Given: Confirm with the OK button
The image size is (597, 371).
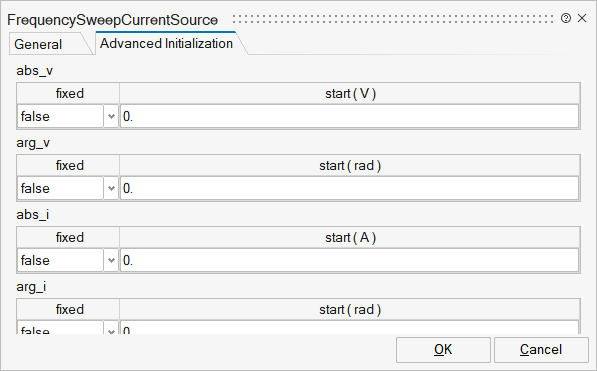Looking at the screenshot, I should click(x=443, y=350).
